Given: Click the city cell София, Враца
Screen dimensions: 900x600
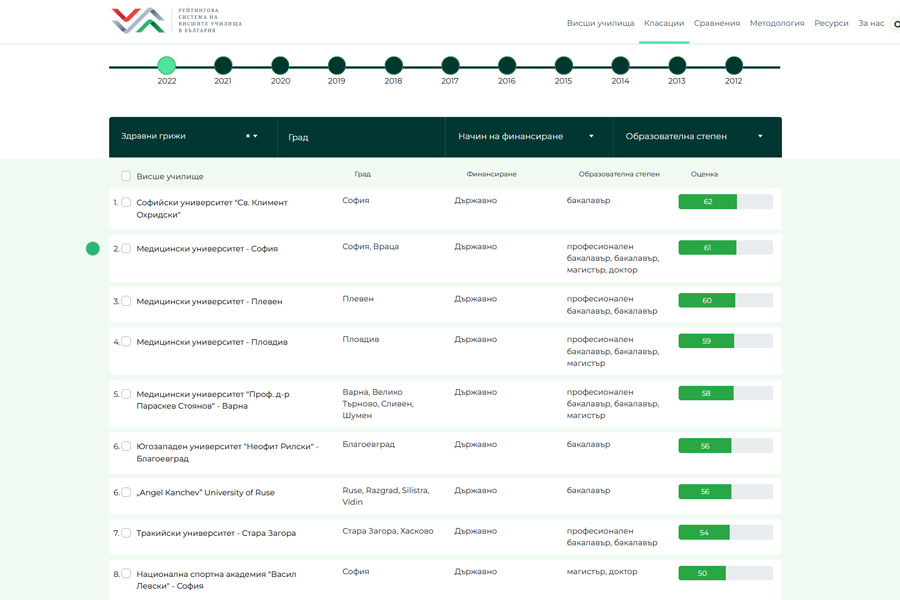Looking at the screenshot, I should tap(370, 246).
